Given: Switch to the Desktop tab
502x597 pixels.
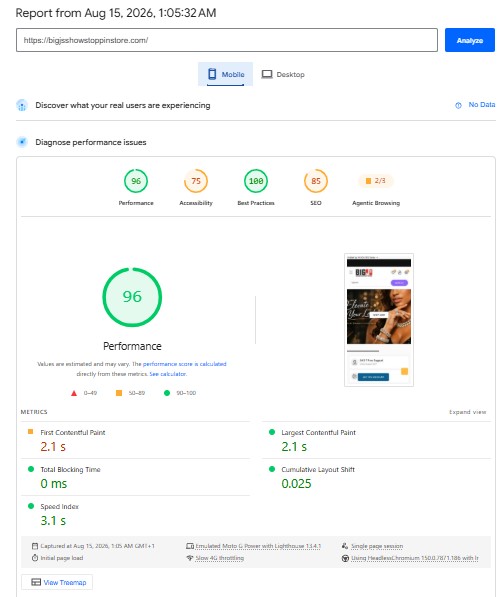Looking at the screenshot, I should [283, 74].
